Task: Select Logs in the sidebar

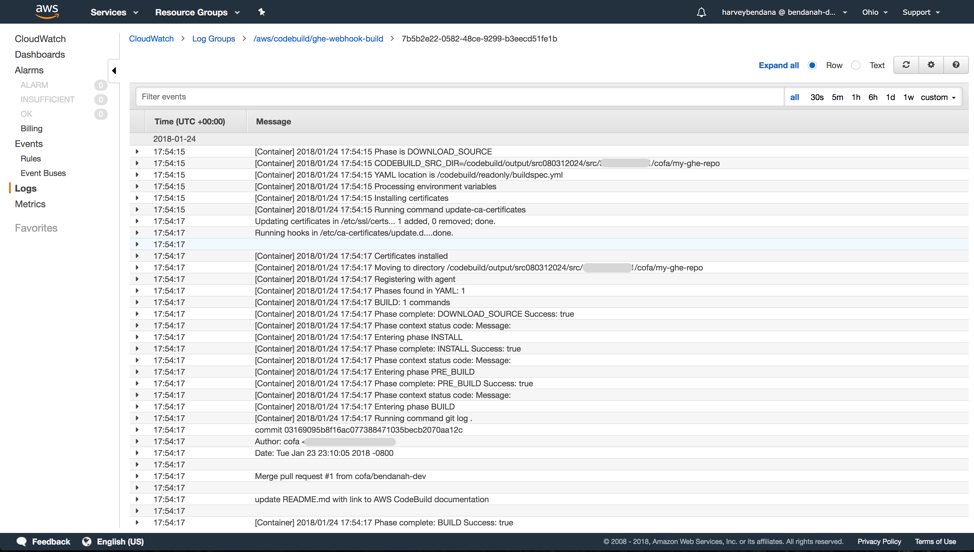Action: 25,188
